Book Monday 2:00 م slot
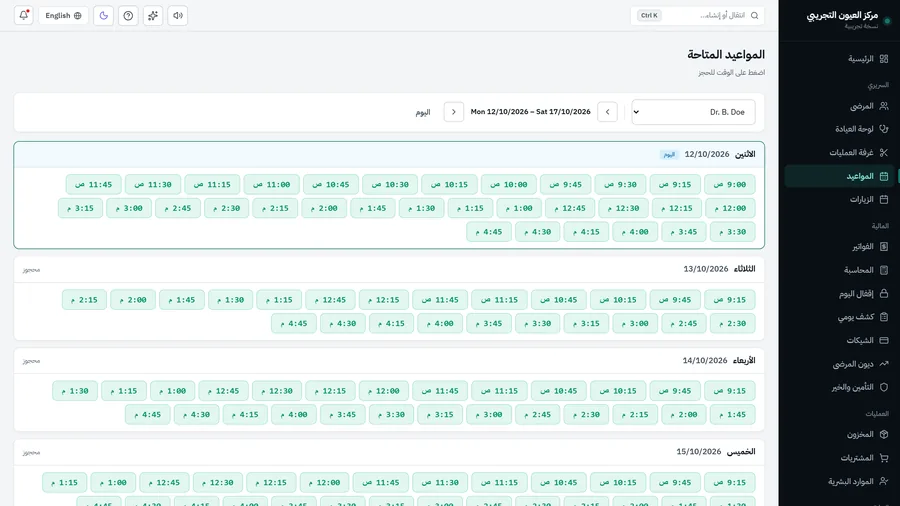900x506 pixels. tap(324, 208)
